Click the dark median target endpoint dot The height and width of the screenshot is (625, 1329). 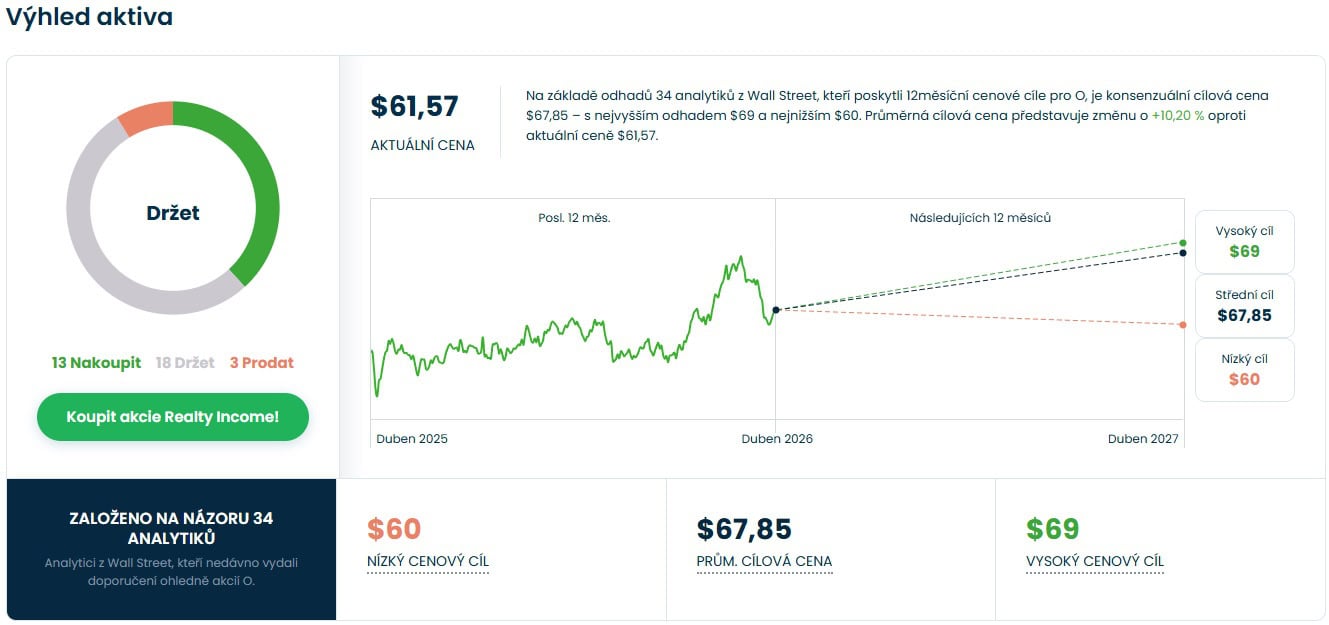pos(1183,253)
